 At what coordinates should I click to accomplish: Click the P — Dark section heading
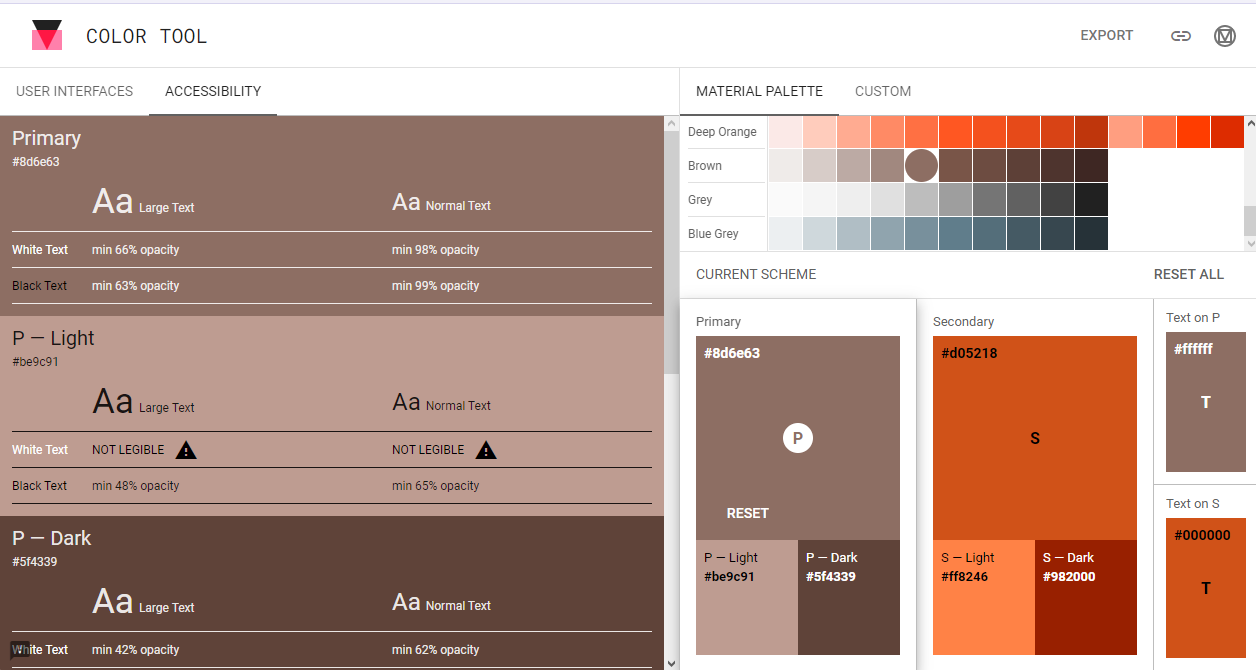coord(51,538)
